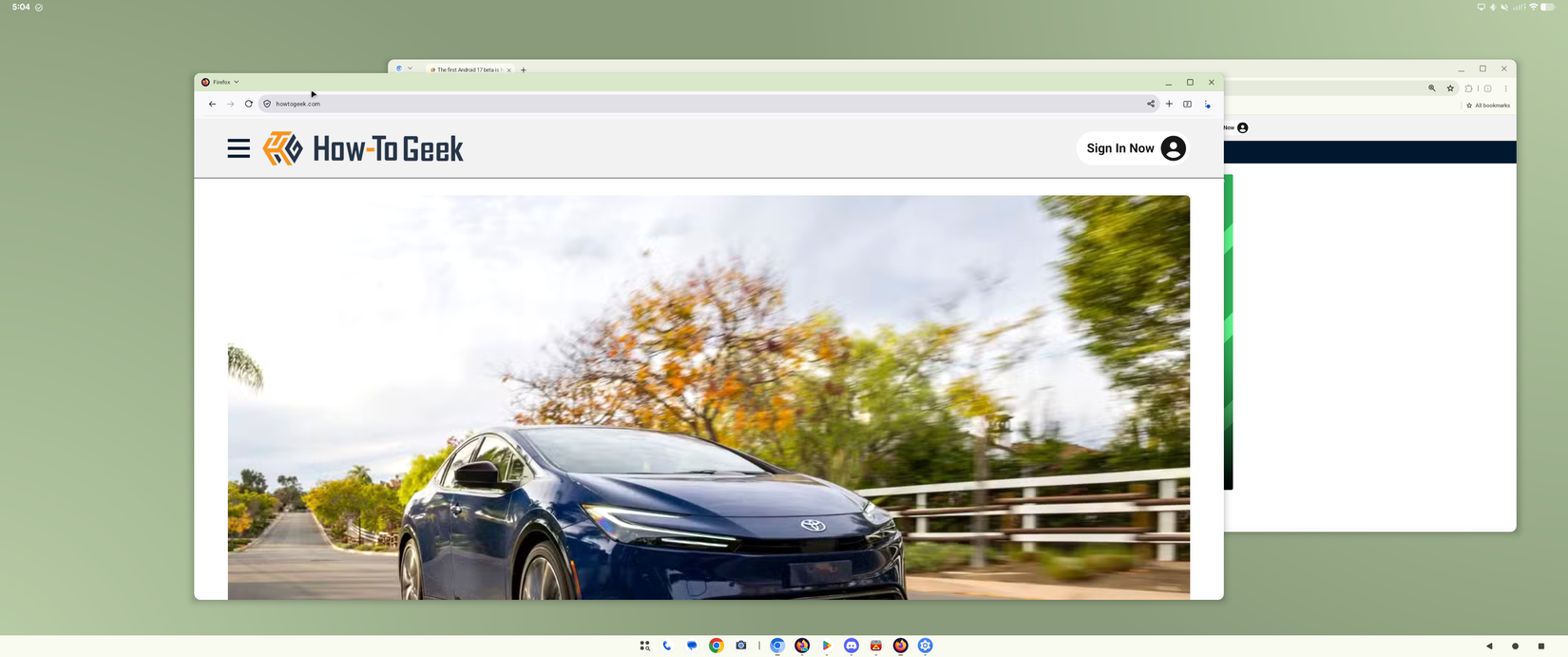
Task: Click the Firefox forward arrow
Action: point(230,104)
